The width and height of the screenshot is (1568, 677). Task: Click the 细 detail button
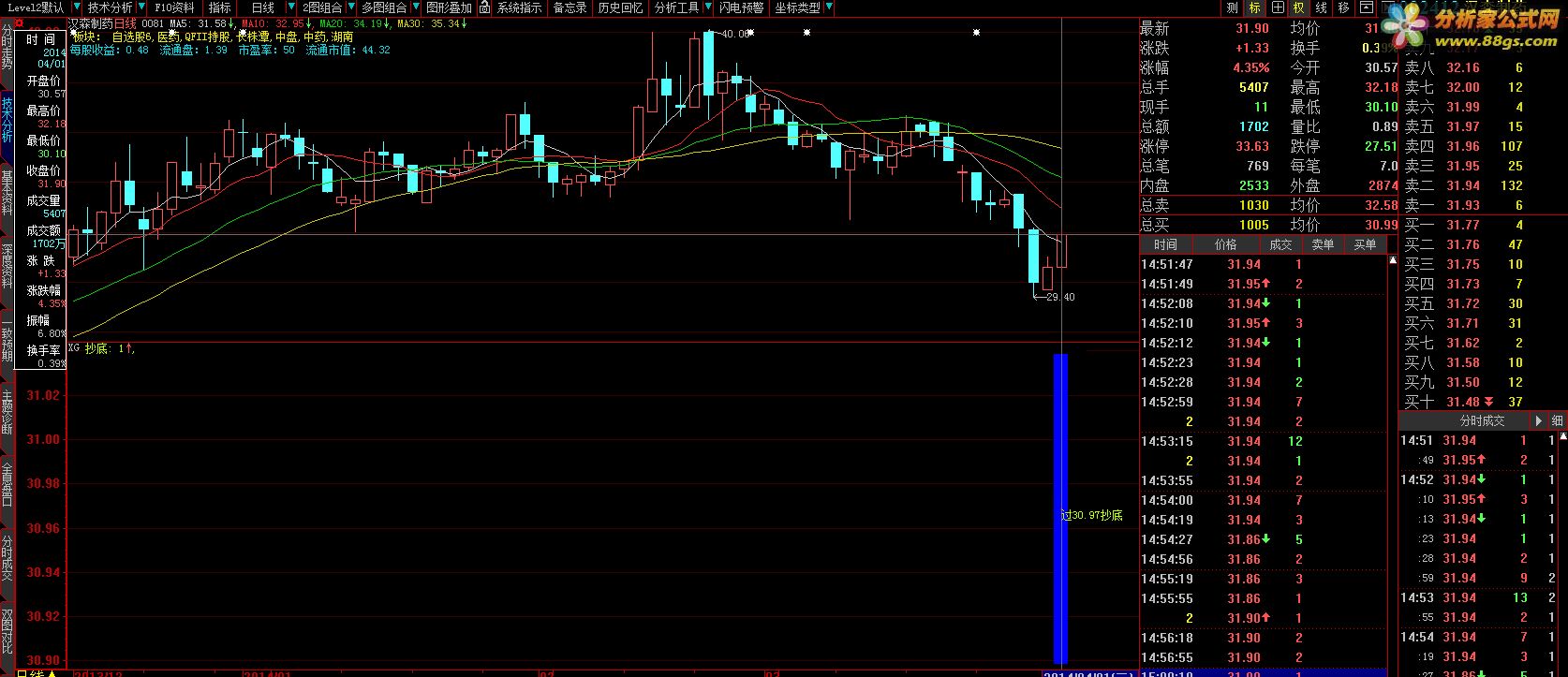pos(1557,420)
